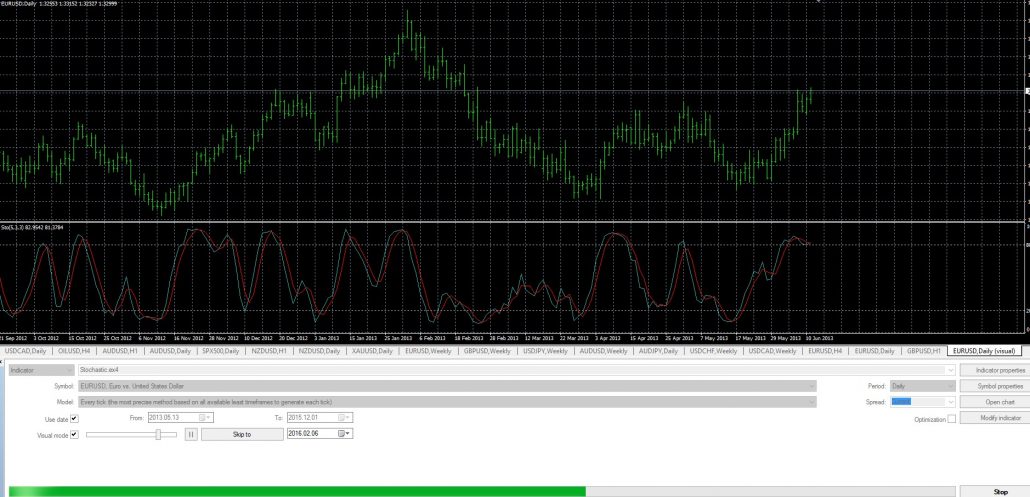Expand the Stochastic.ex4 indicator file dropdown
This screenshot has width=1030, height=497.
[950, 370]
